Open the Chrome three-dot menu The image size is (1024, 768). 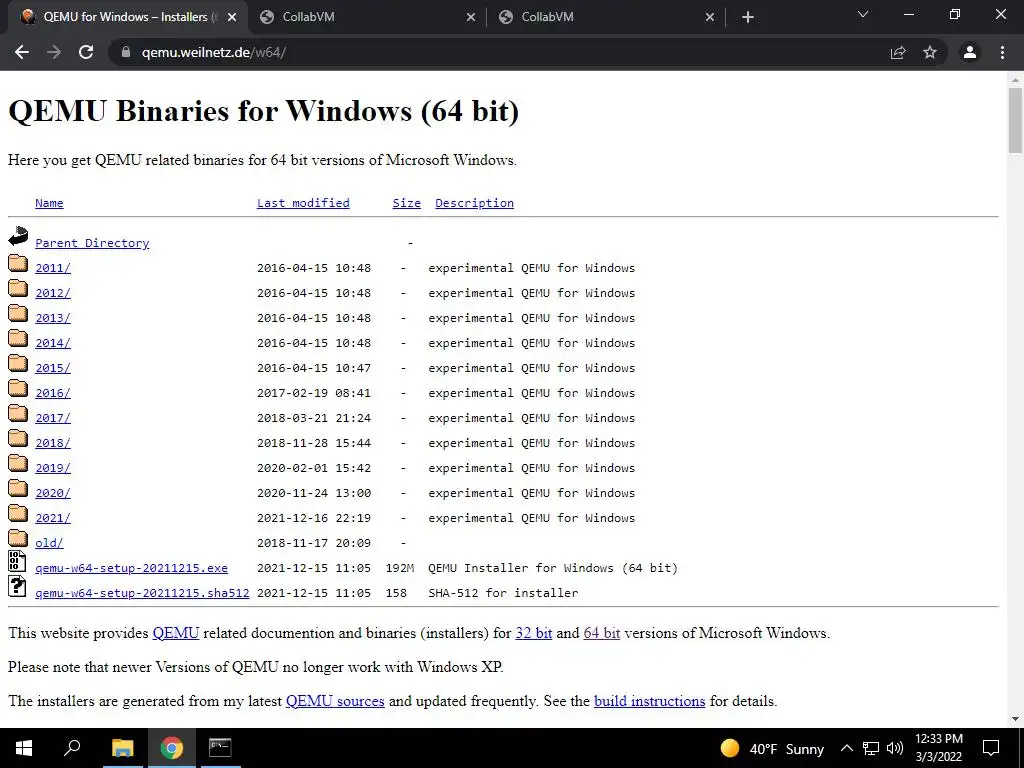1002,52
